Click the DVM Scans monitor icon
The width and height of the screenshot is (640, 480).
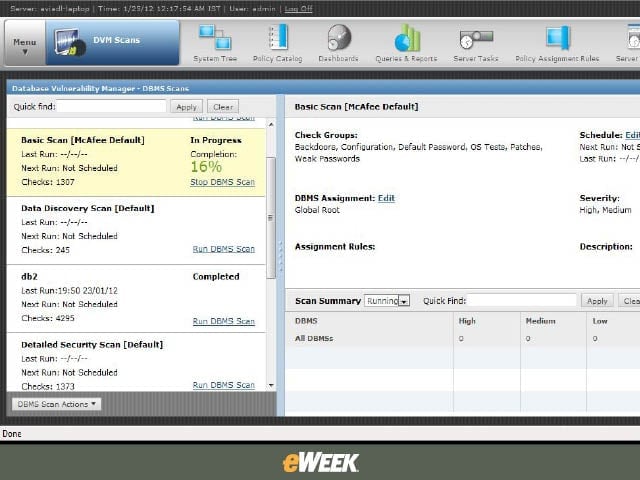click(70, 42)
